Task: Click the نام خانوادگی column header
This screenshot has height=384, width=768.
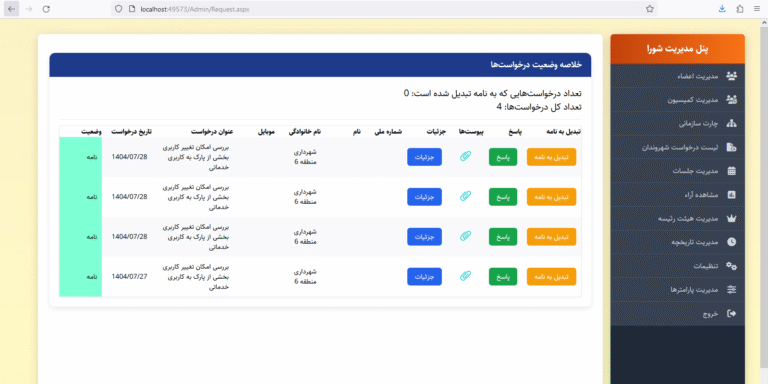Action: click(304, 132)
